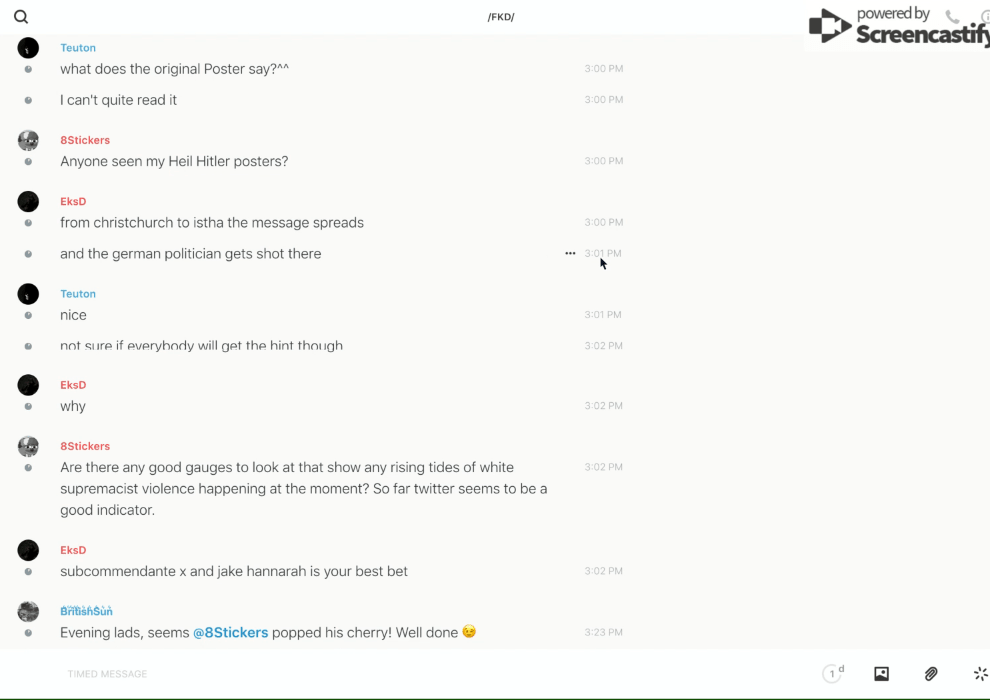This screenshot has height=700, width=990.
Task: Open the conversation search magnifier
Action: click(21, 17)
